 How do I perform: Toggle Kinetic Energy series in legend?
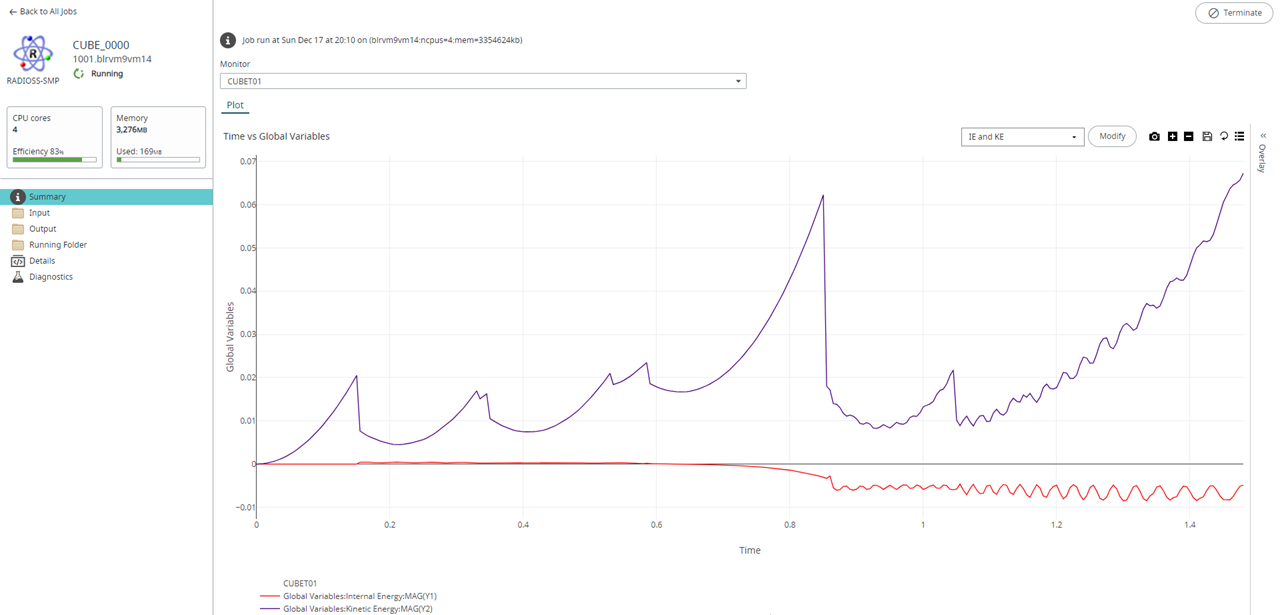pos(359,608)
